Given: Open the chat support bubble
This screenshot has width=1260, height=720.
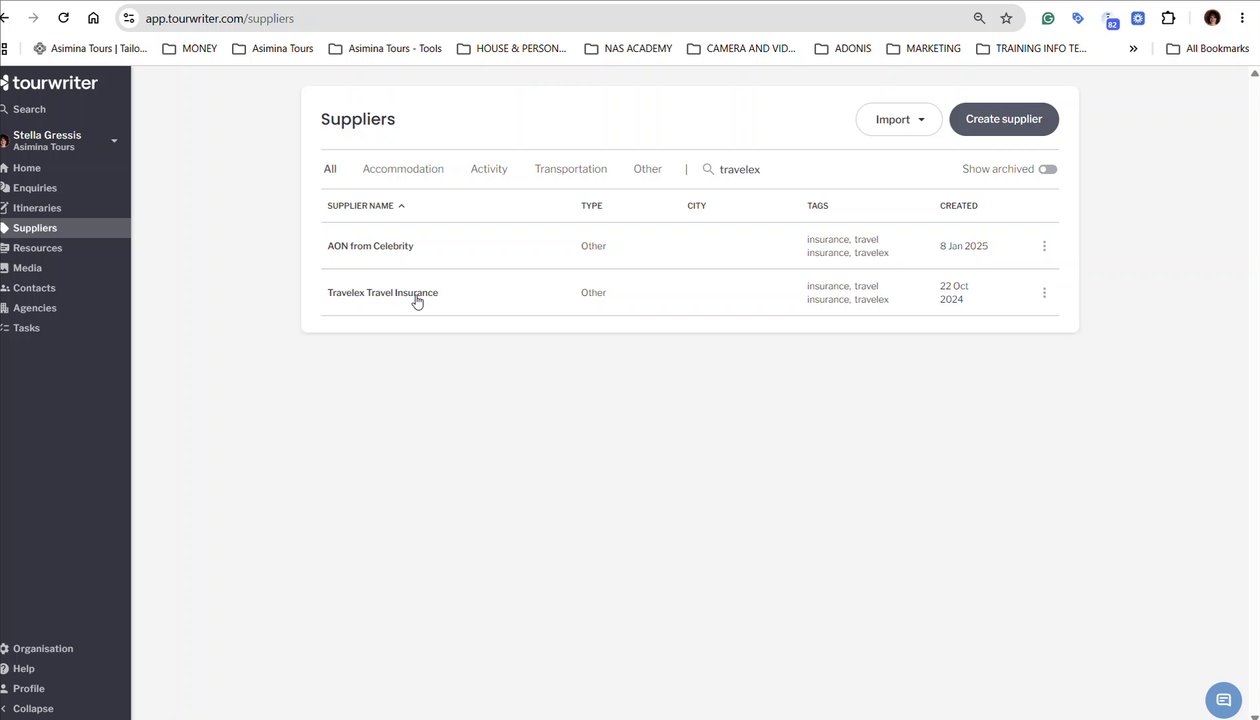Looking at the screenshot, I should (1223, 700).
